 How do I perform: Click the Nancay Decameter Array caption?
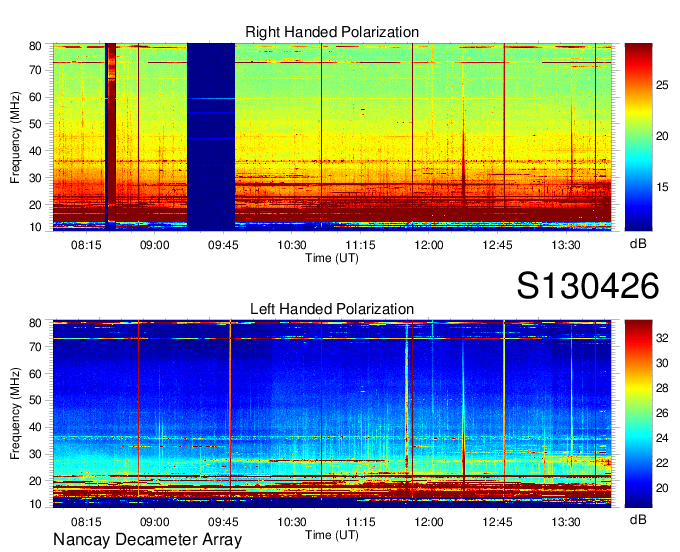pos(147,540)
